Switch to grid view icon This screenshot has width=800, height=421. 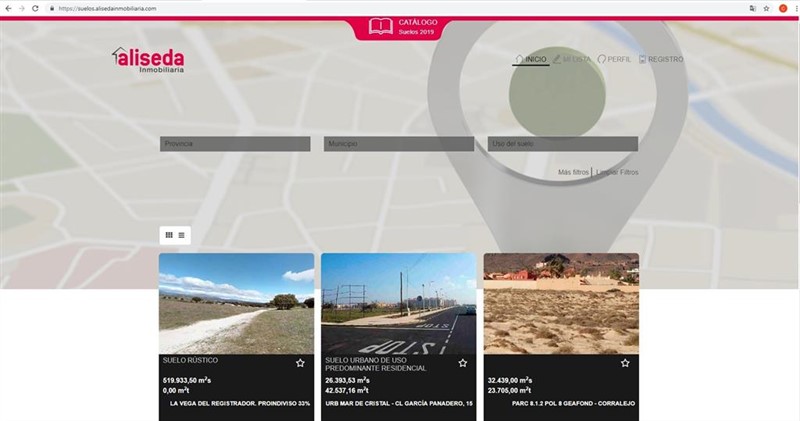(x=169, y=235)
